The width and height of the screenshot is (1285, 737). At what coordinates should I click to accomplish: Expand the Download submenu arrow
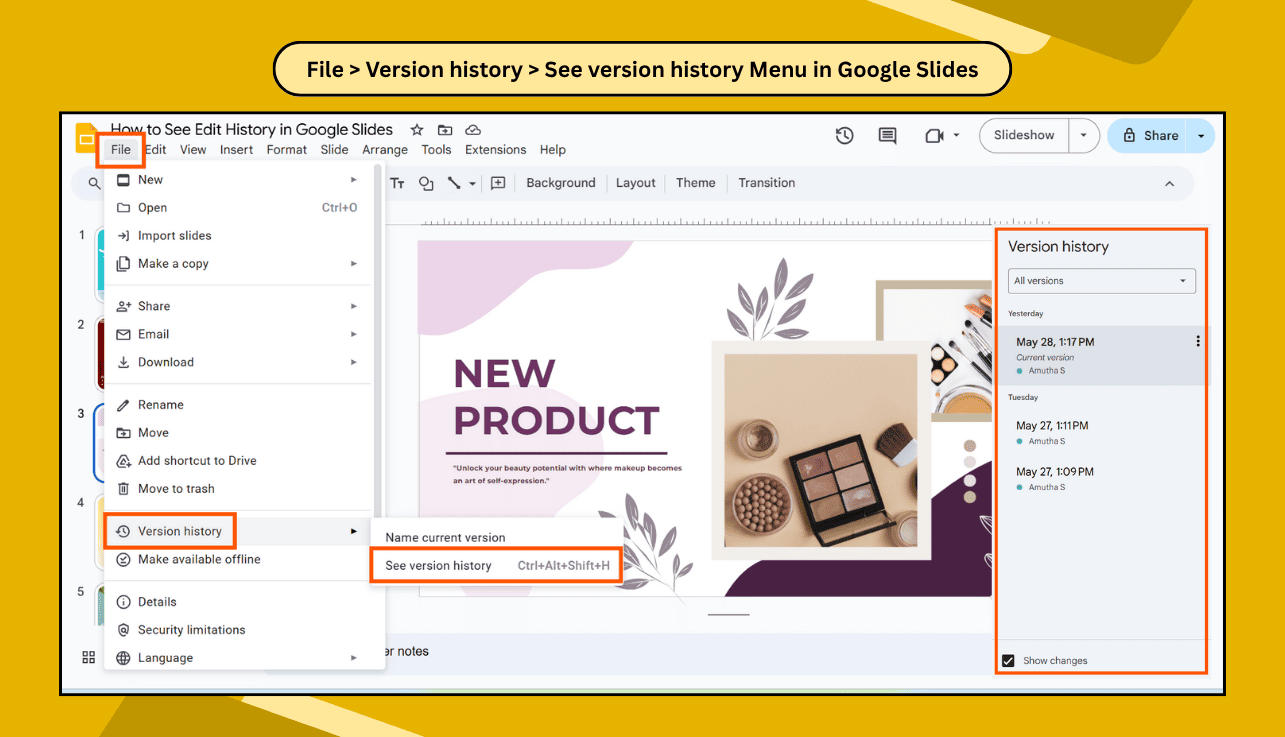point(355,362)
